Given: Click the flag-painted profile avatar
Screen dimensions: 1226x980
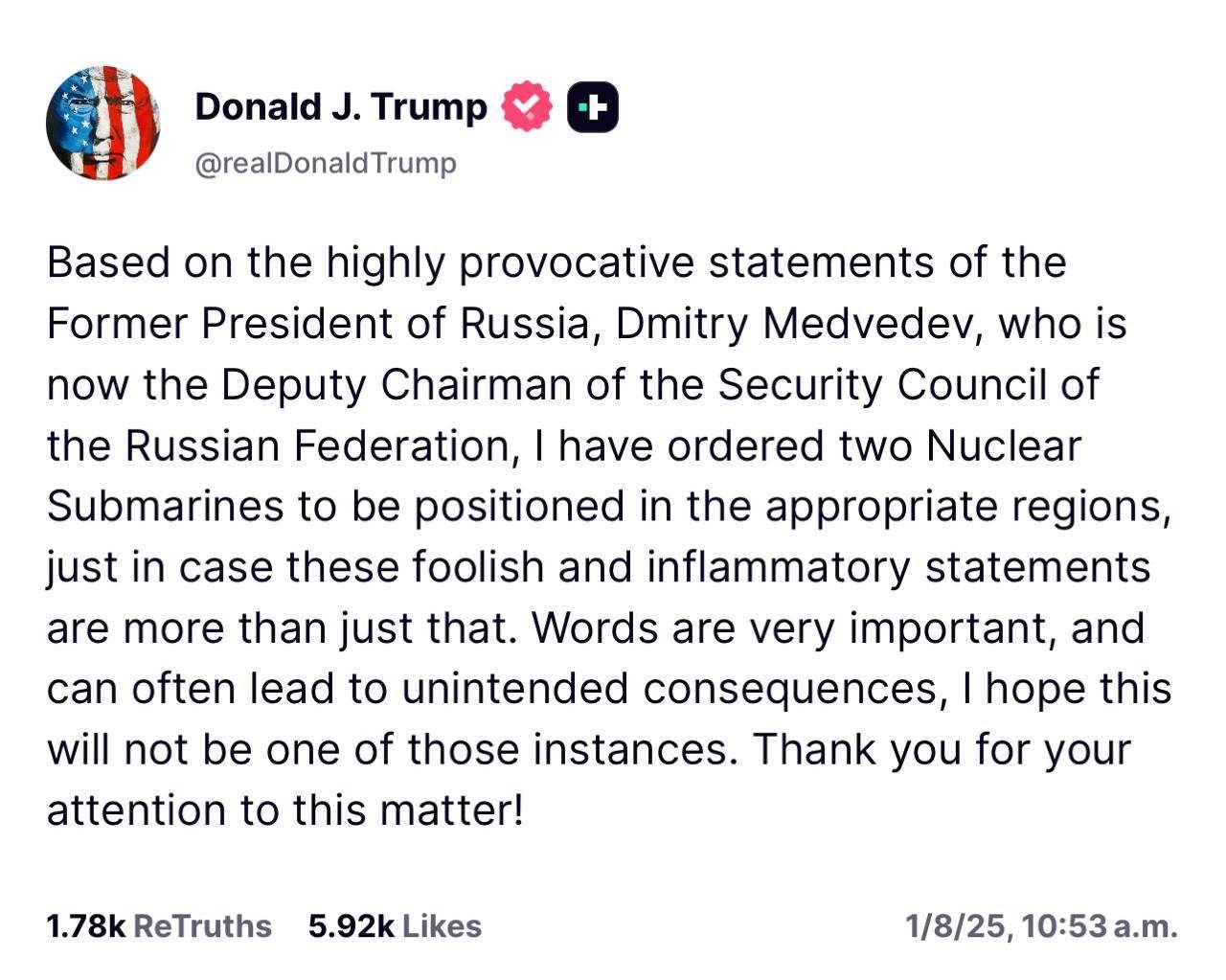Looking at the screenshot, I should click(103, 124).
